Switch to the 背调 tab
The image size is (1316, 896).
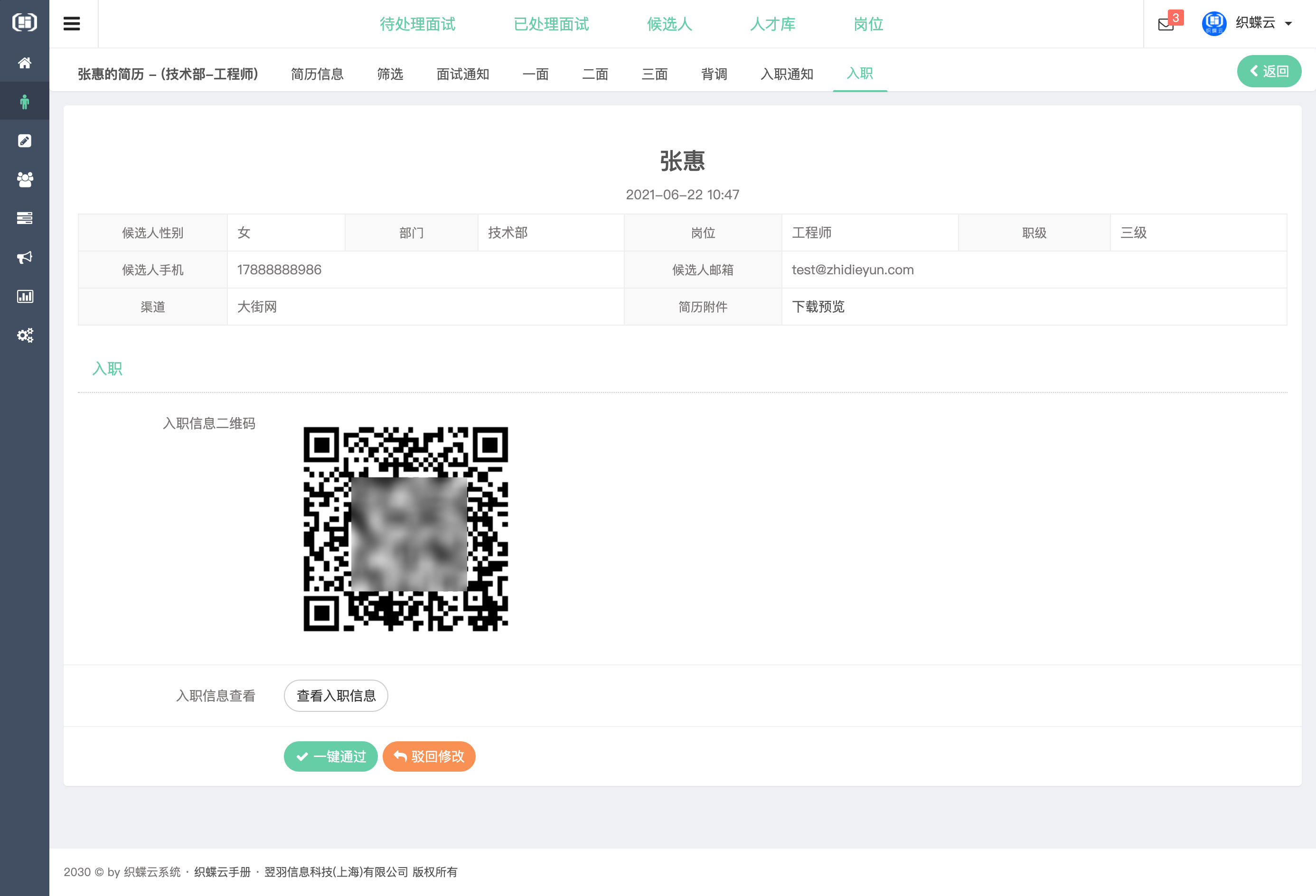point(714,74)
